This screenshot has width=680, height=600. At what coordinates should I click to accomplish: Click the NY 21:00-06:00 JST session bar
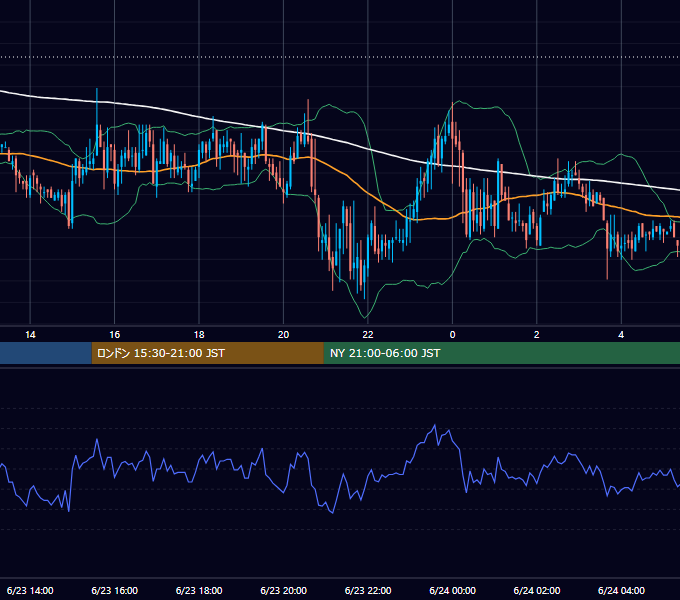(x=502, y=353)
